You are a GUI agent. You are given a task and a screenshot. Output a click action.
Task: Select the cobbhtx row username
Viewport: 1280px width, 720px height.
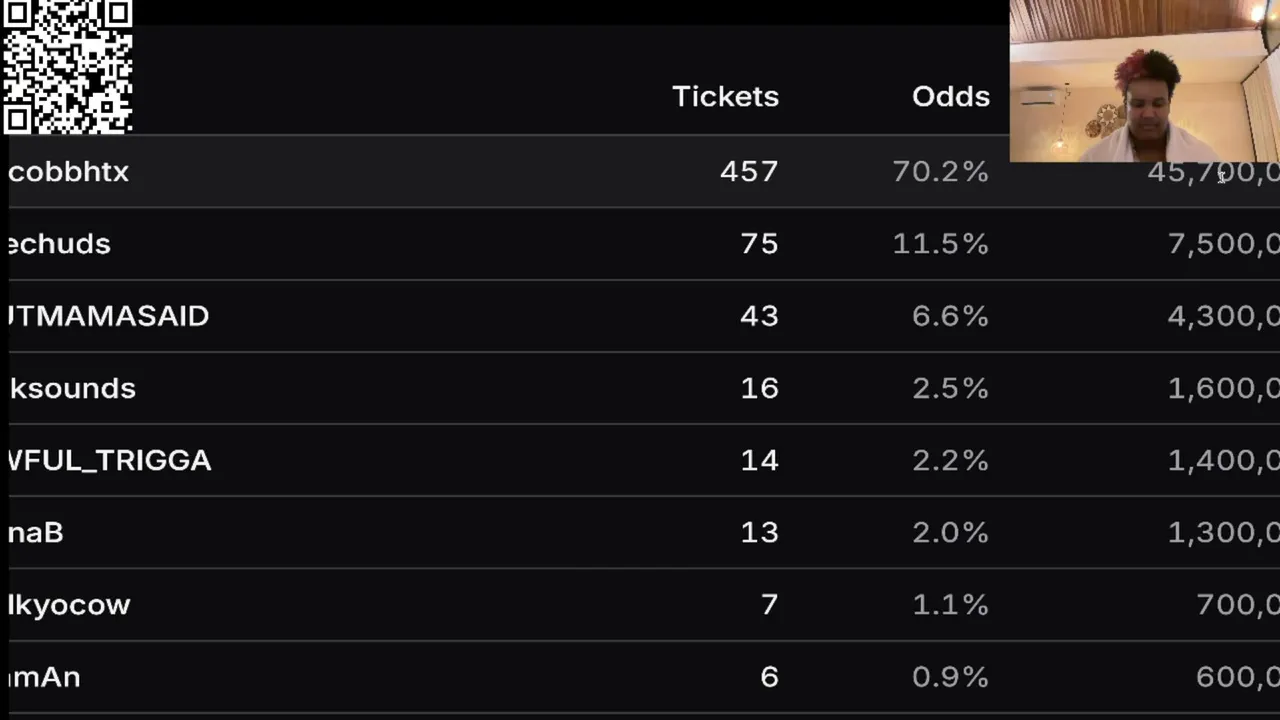68,172
